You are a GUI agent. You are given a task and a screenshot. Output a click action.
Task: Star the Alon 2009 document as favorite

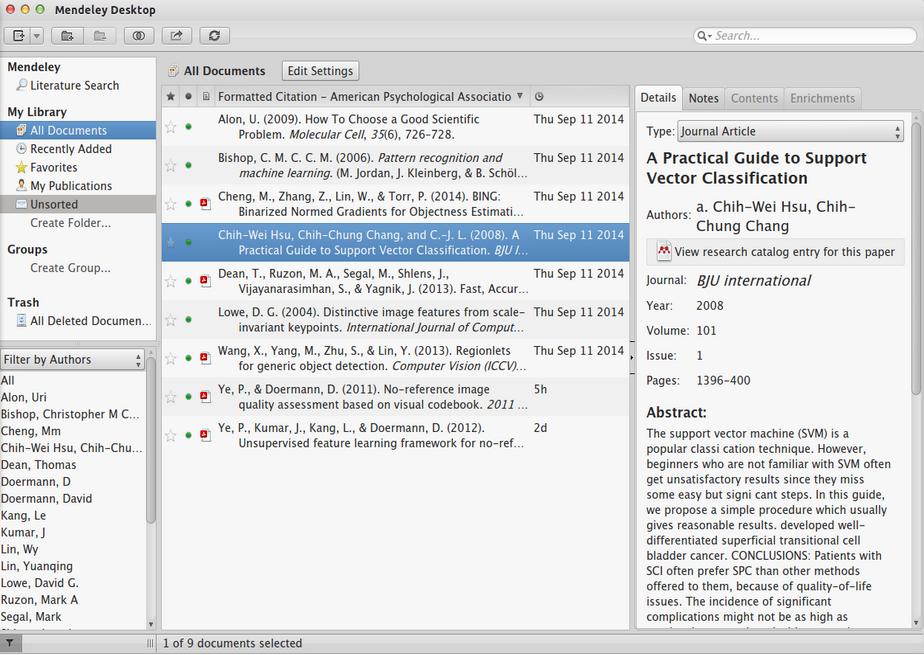171,127
